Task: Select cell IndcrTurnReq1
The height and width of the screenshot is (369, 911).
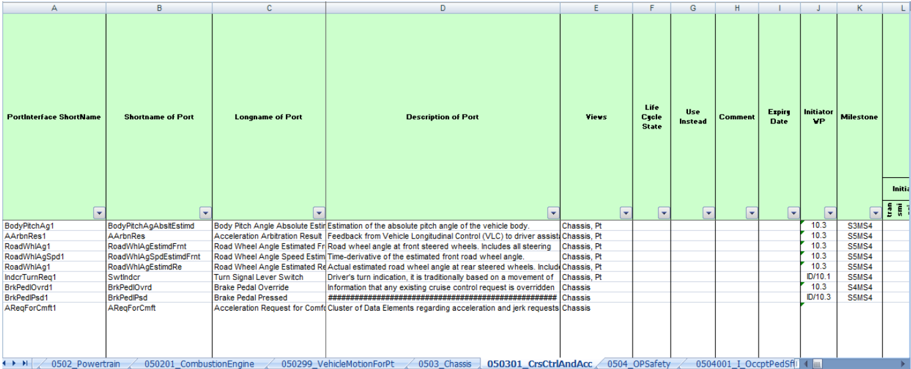Action: click(x=54, y=277)
